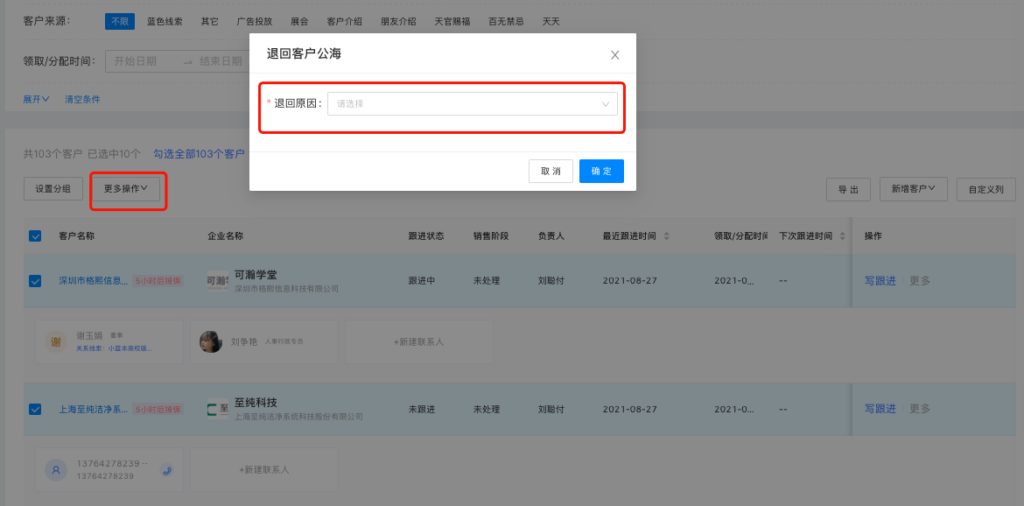The height and width of the screenshot is (506, 1024).
Task: Click the user avatar icon for 13764278239
Action: (x=56, y=468)
